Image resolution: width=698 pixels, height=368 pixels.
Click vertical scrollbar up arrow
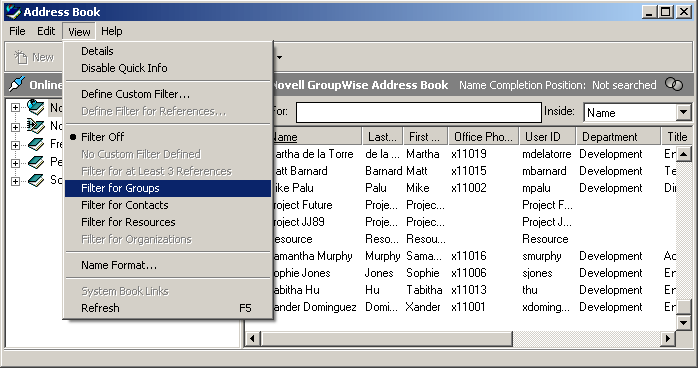pyautogui.click(x=683, y=154)
